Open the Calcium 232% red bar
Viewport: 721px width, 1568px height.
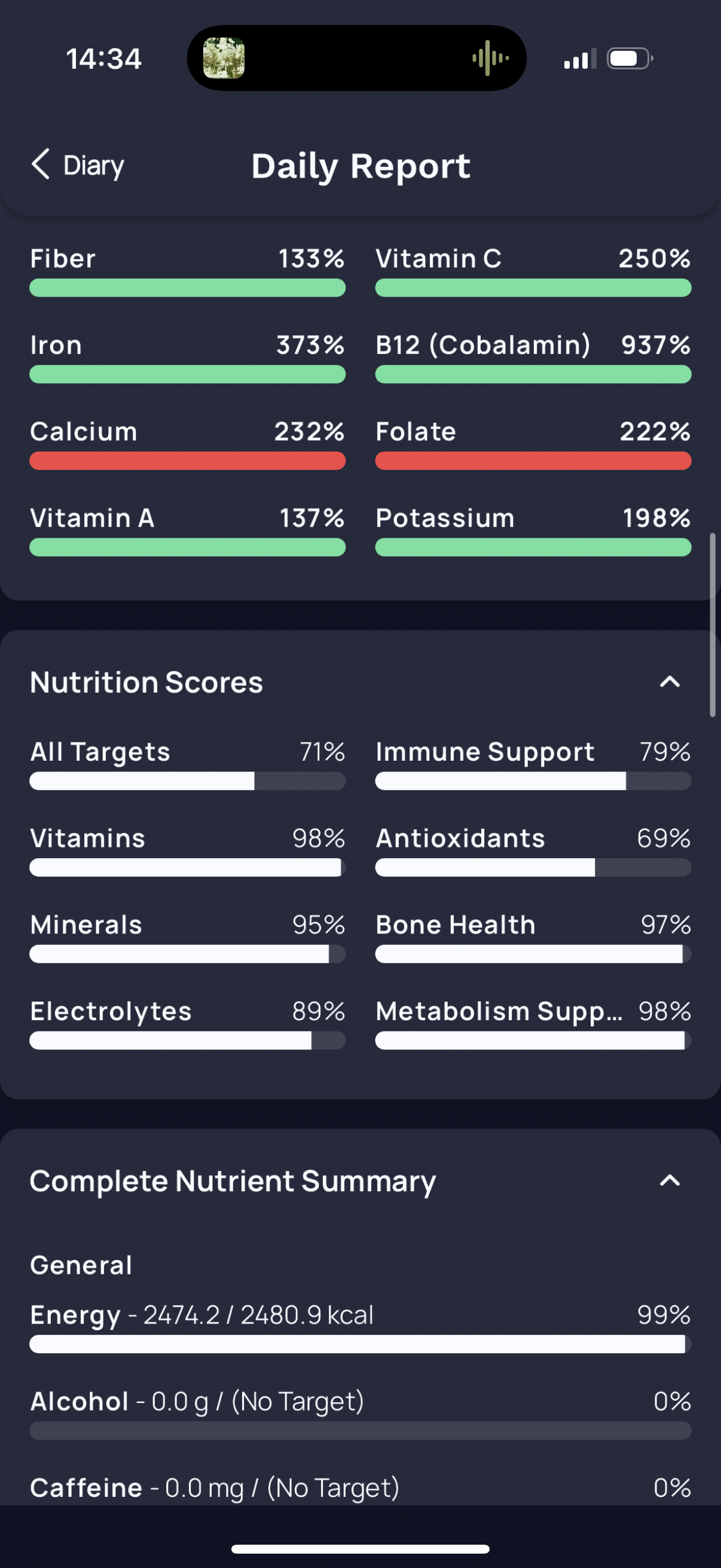click(x=187, y=461)
